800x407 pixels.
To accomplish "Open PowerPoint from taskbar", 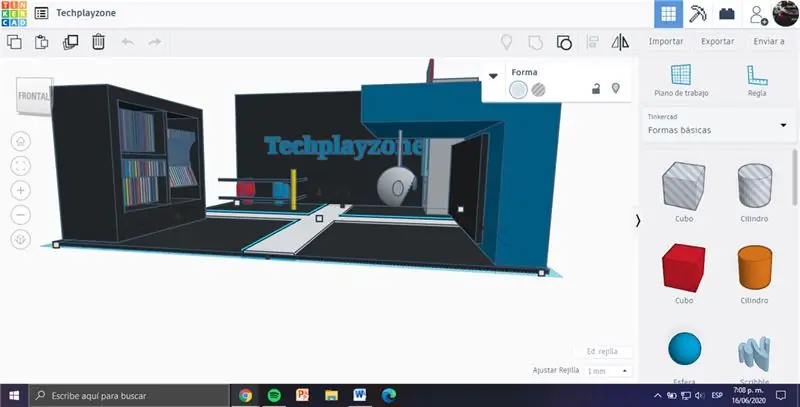I will coord(303,395).
